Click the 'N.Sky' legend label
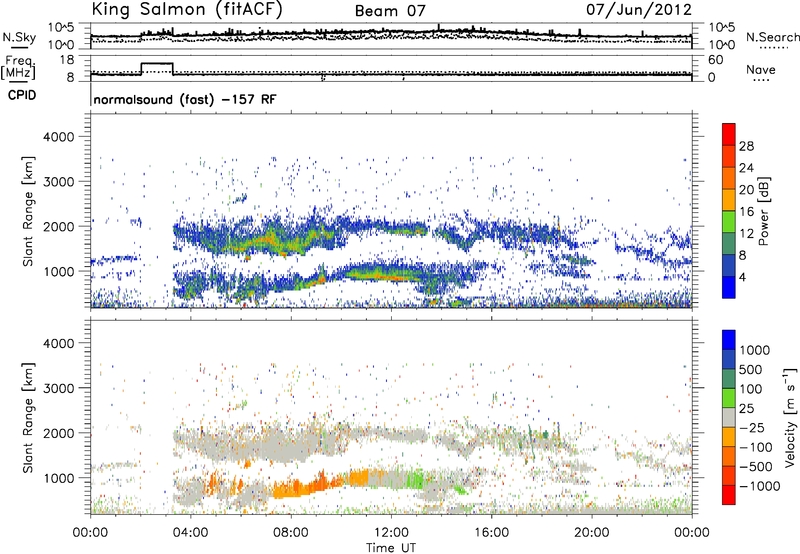Image resolution: width=800 pixels, height=554 pixels. (x=19, y=37)
